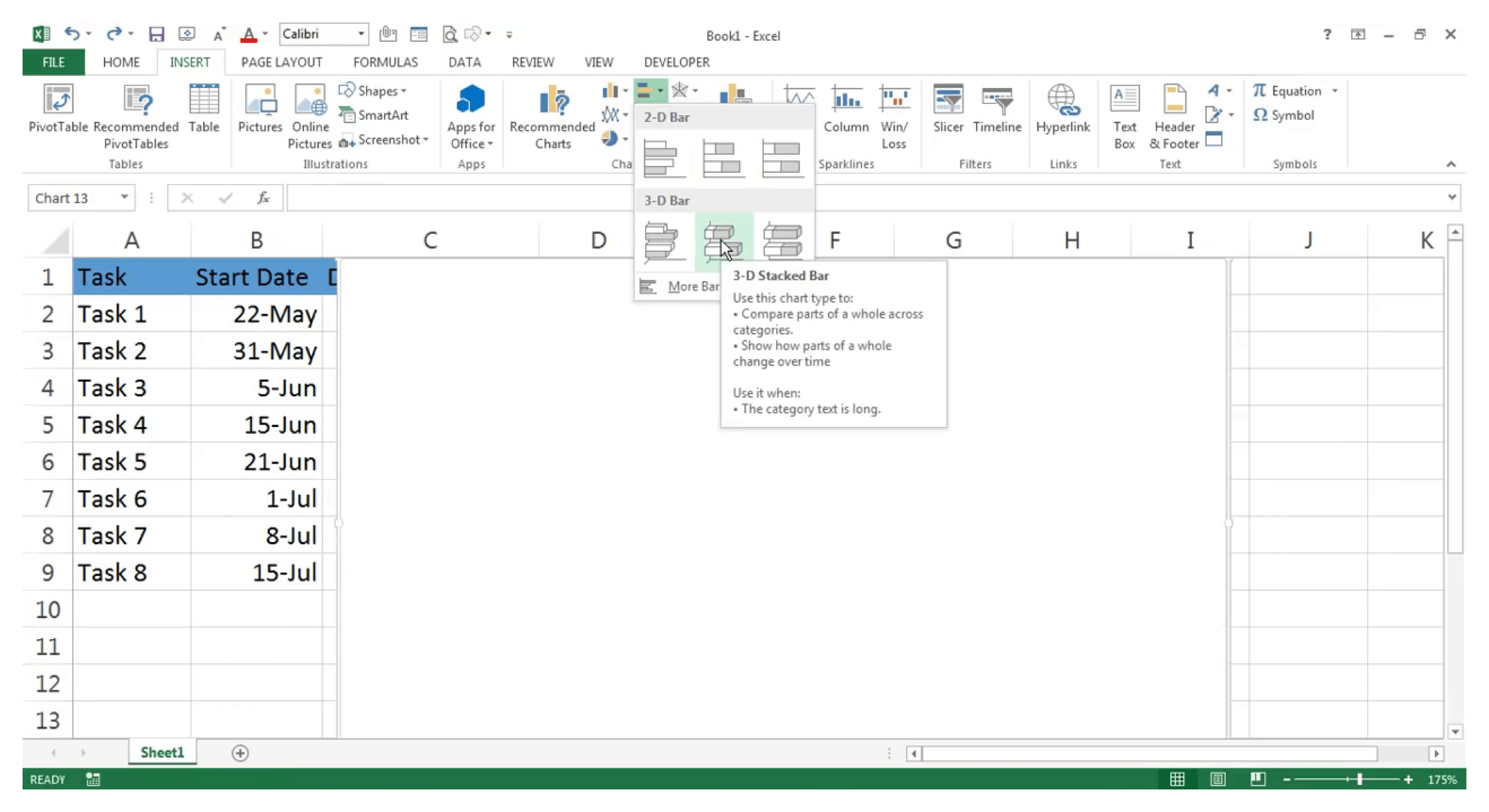Screen dimensions: 1489x812
Task: Open the INSERT ribbon tab
Action: click(x=189, y=61)
